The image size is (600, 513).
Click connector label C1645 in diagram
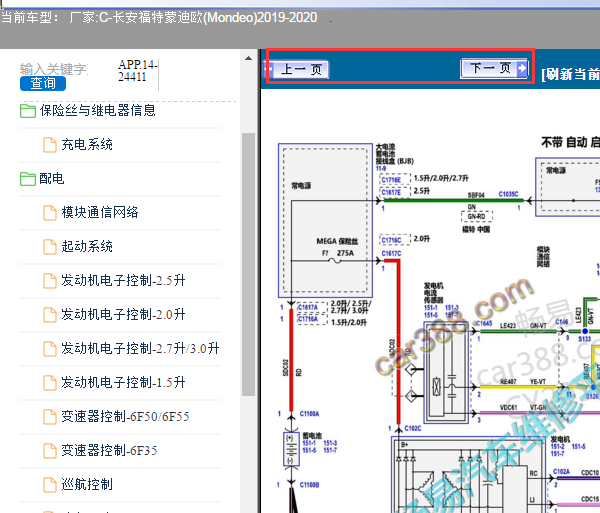pos(484,324)
